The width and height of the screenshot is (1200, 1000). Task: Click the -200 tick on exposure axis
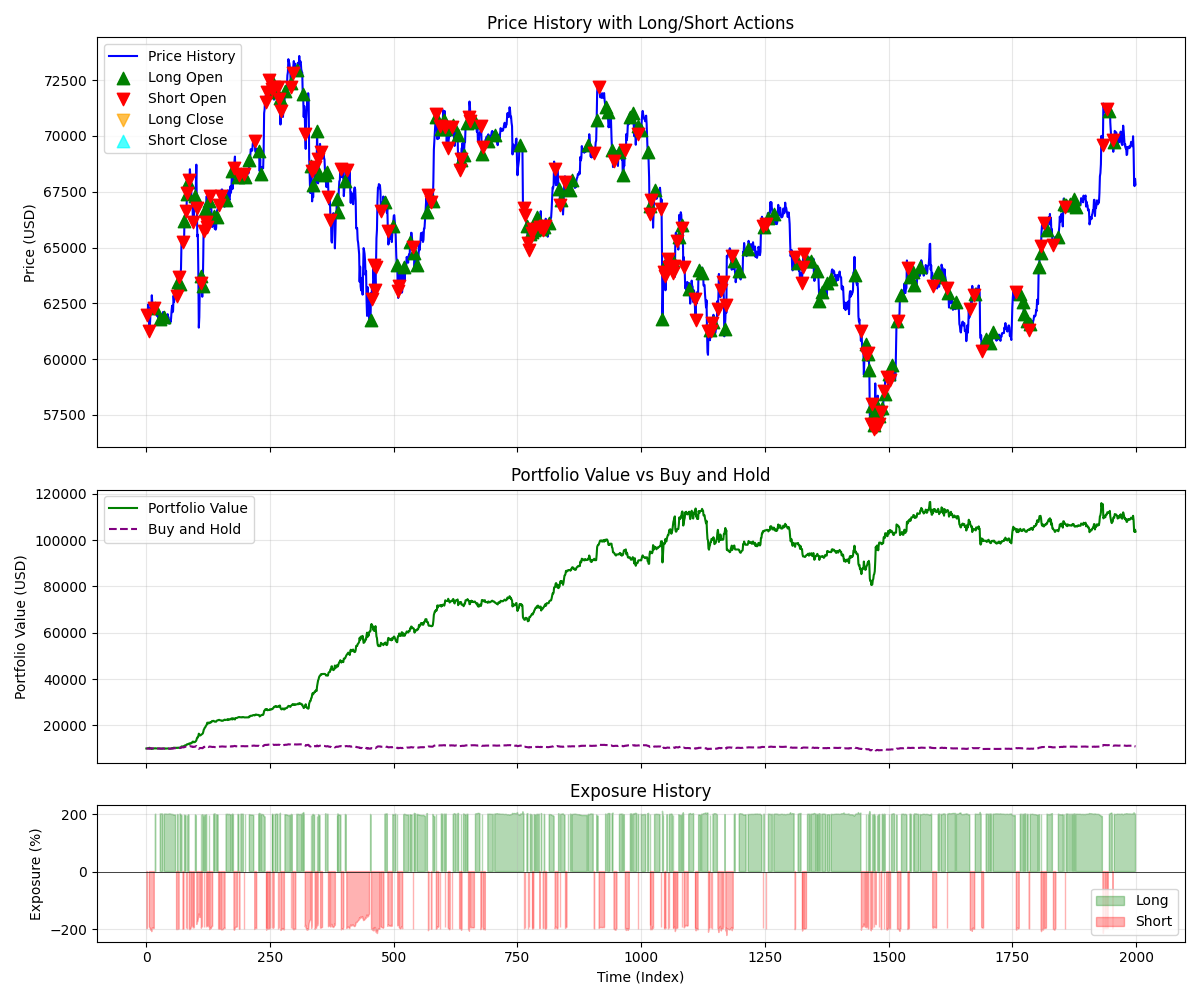[68, 930]
